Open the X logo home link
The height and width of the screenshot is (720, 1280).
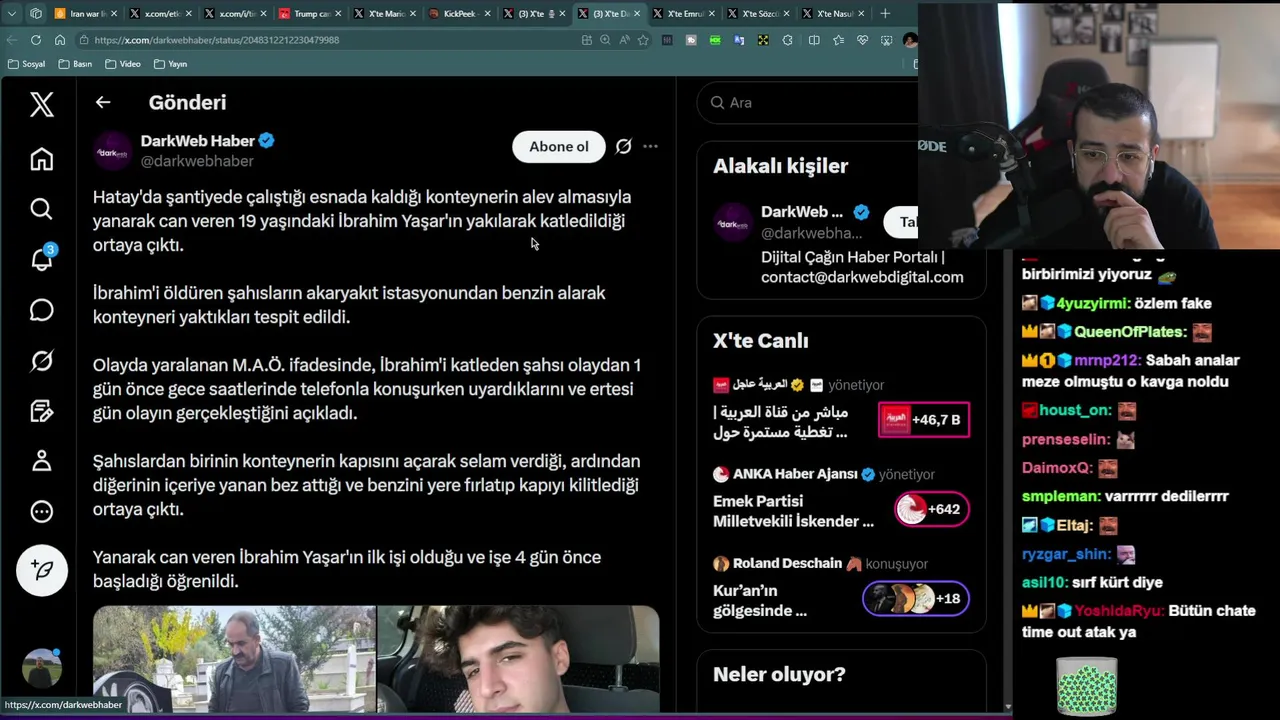click(41, 104)
